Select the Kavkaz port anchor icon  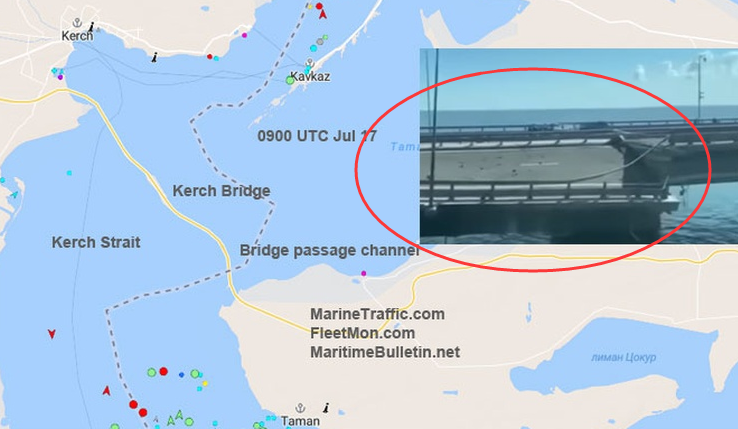click(x=310, y=63)
